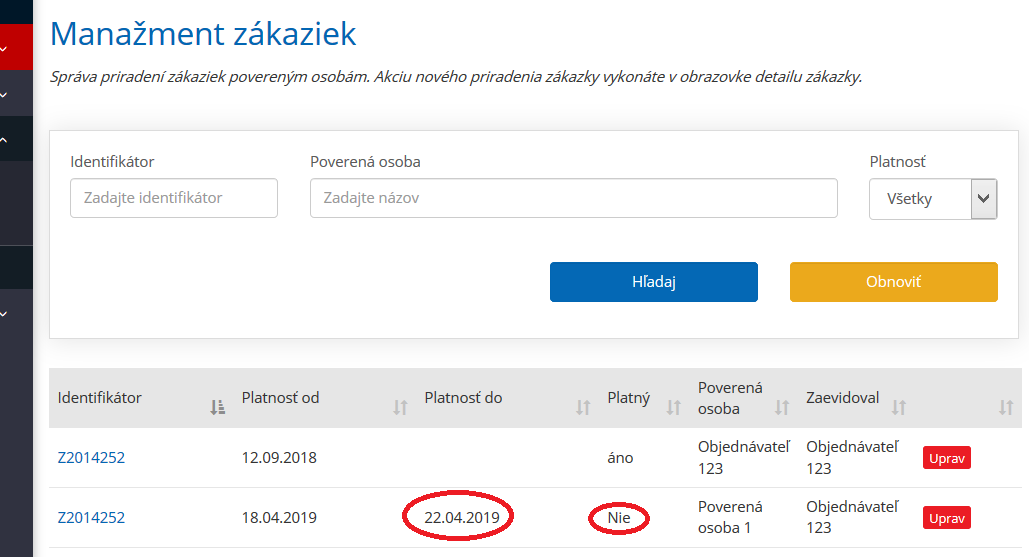
Task: Sort by Platný column icon
Action: click(673, 407)
